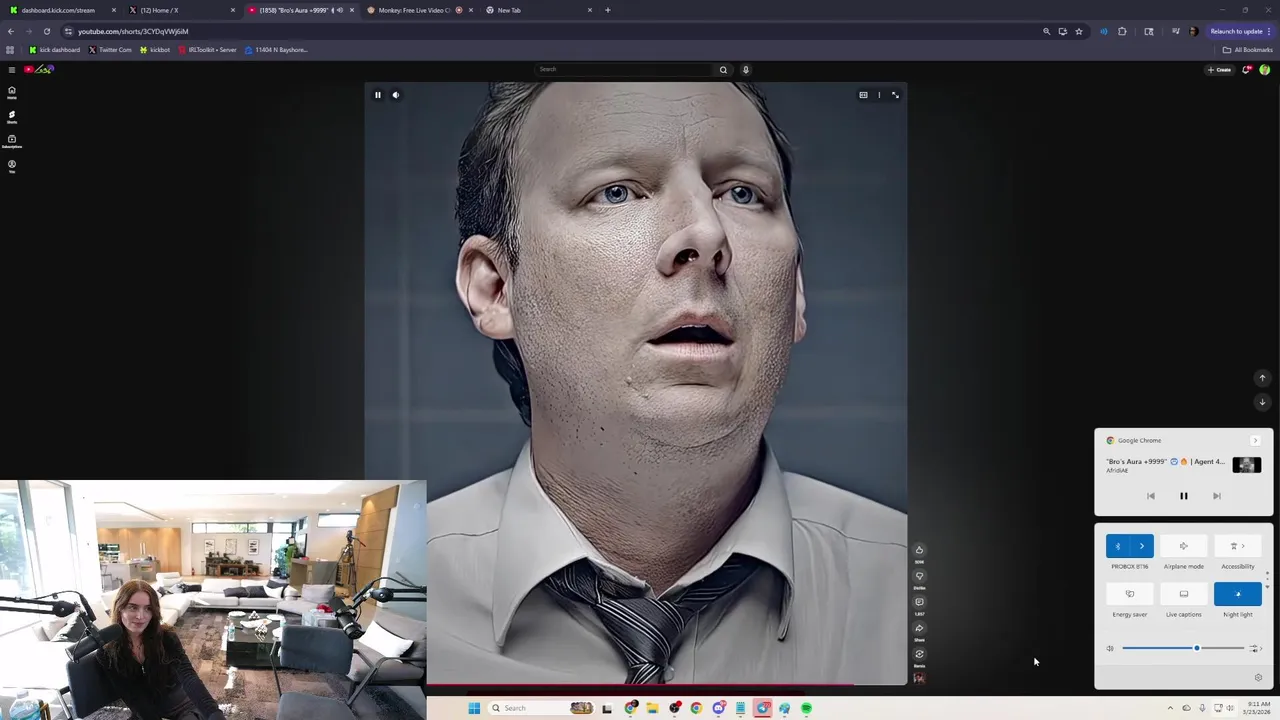The image size is (1280, 720).
Task: Switch to the New Tab tab
Action: pos(538,10)
